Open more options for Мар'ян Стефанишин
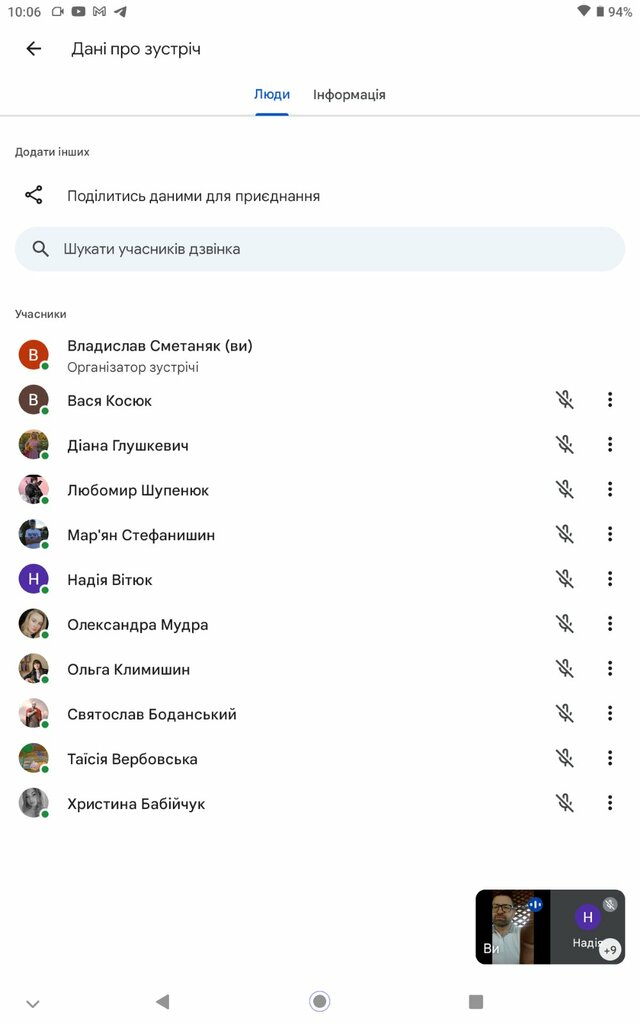640x1024 pixels. [x=610, y=535]
